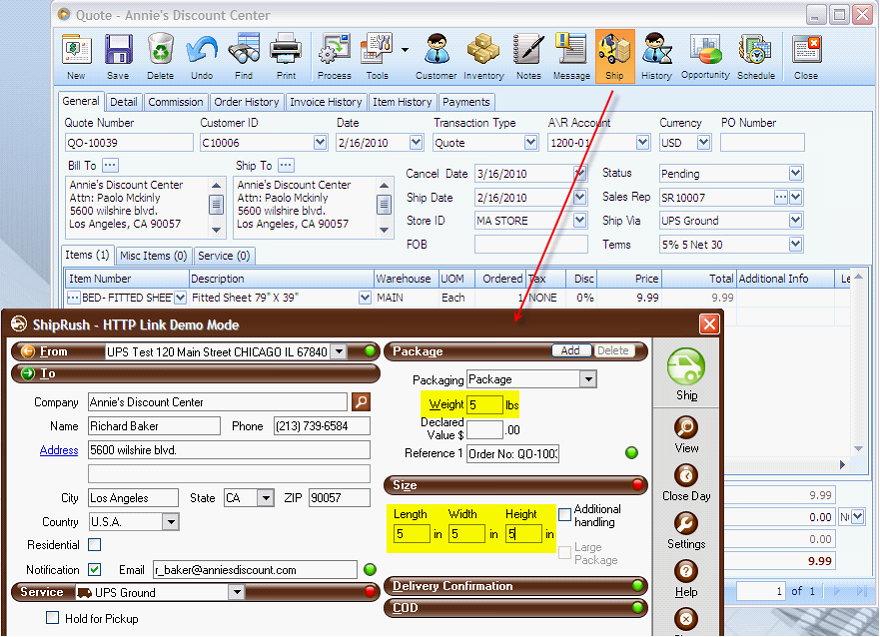Open the Currency dropdown arrow
This screenshot has height=637, width=880.
(x=703, y=143)
